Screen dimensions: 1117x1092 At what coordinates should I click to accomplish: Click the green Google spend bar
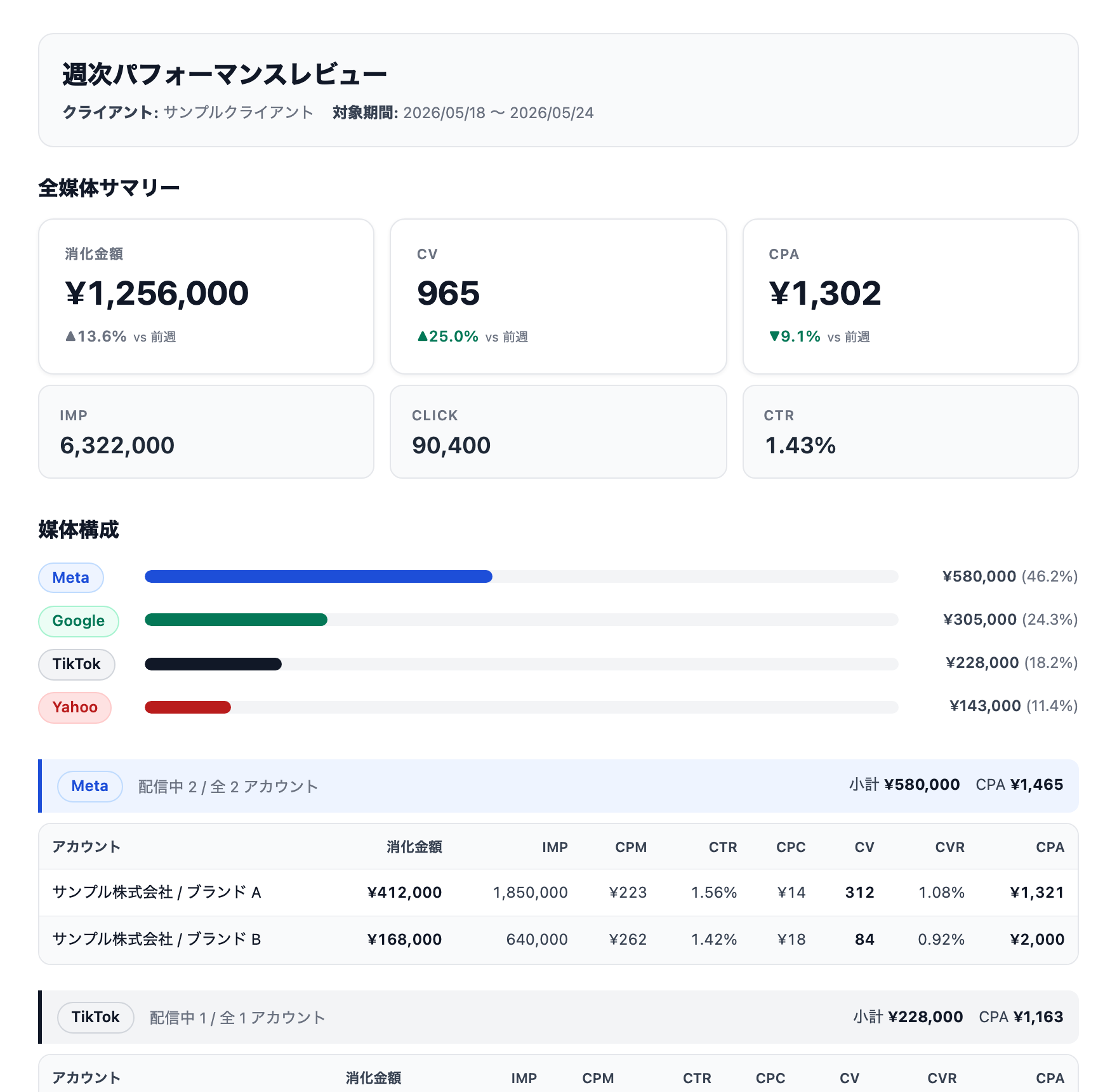point(236,620)
